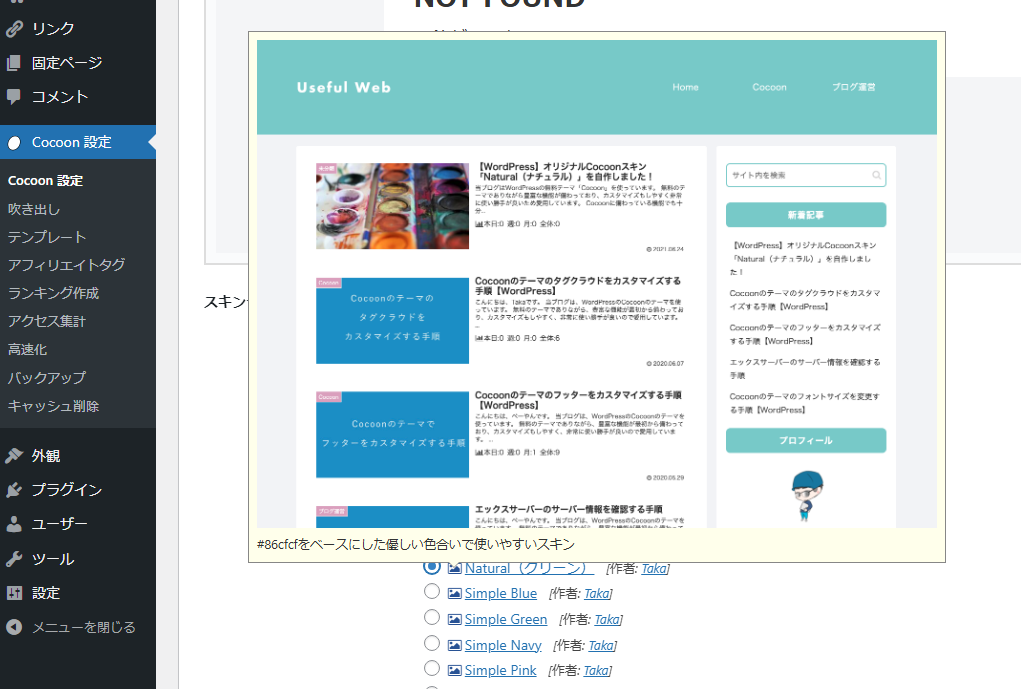Open the 吹き出し submenu item
1021x689 pixels.
tap(34, 209)
